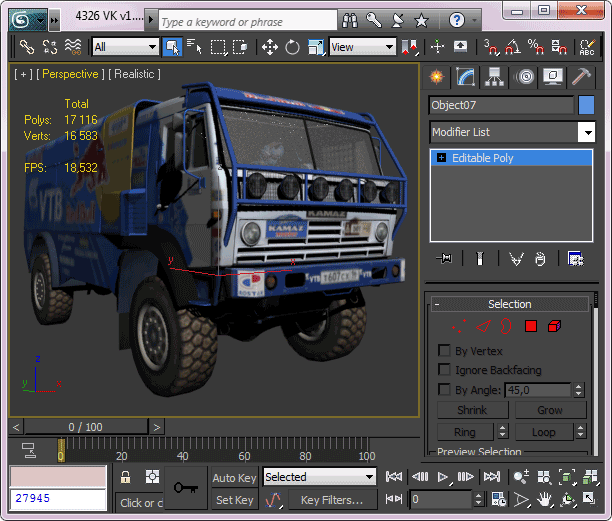612x521 pixels.
Task: Activate Select and Scale tool
Action: 315,47
